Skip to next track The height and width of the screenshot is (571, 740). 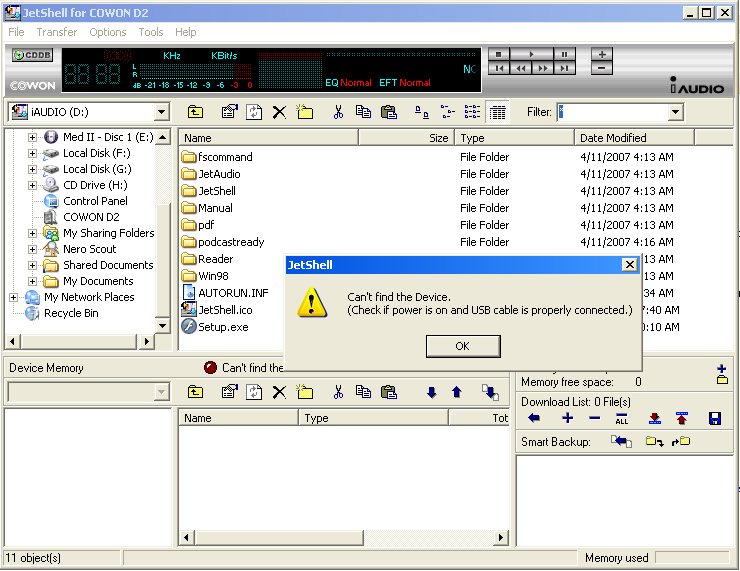[564, 68]
